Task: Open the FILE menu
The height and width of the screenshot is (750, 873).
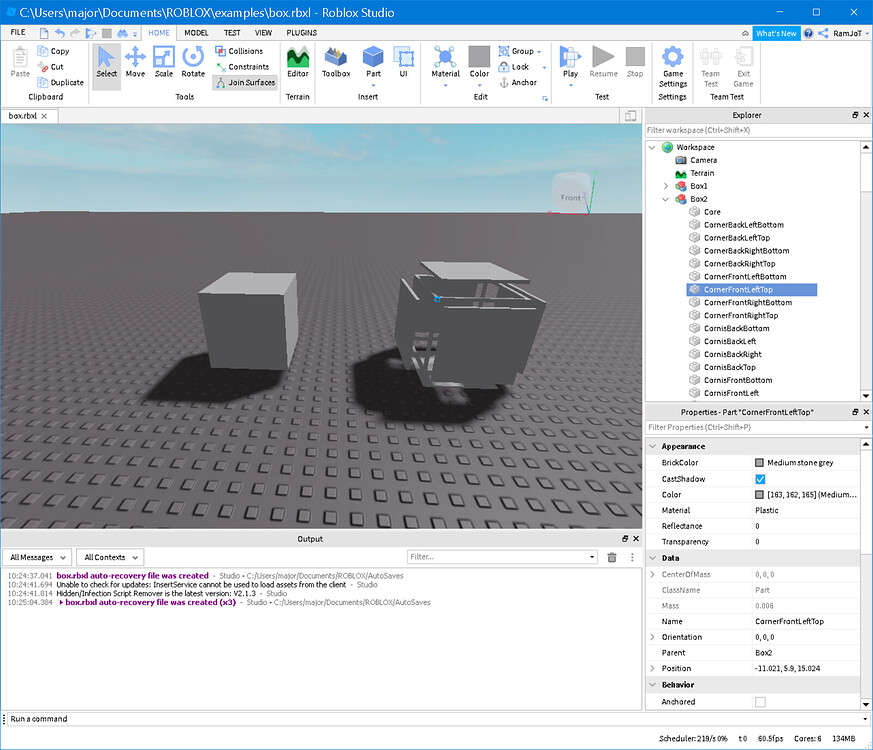Action: click(19, 32)
